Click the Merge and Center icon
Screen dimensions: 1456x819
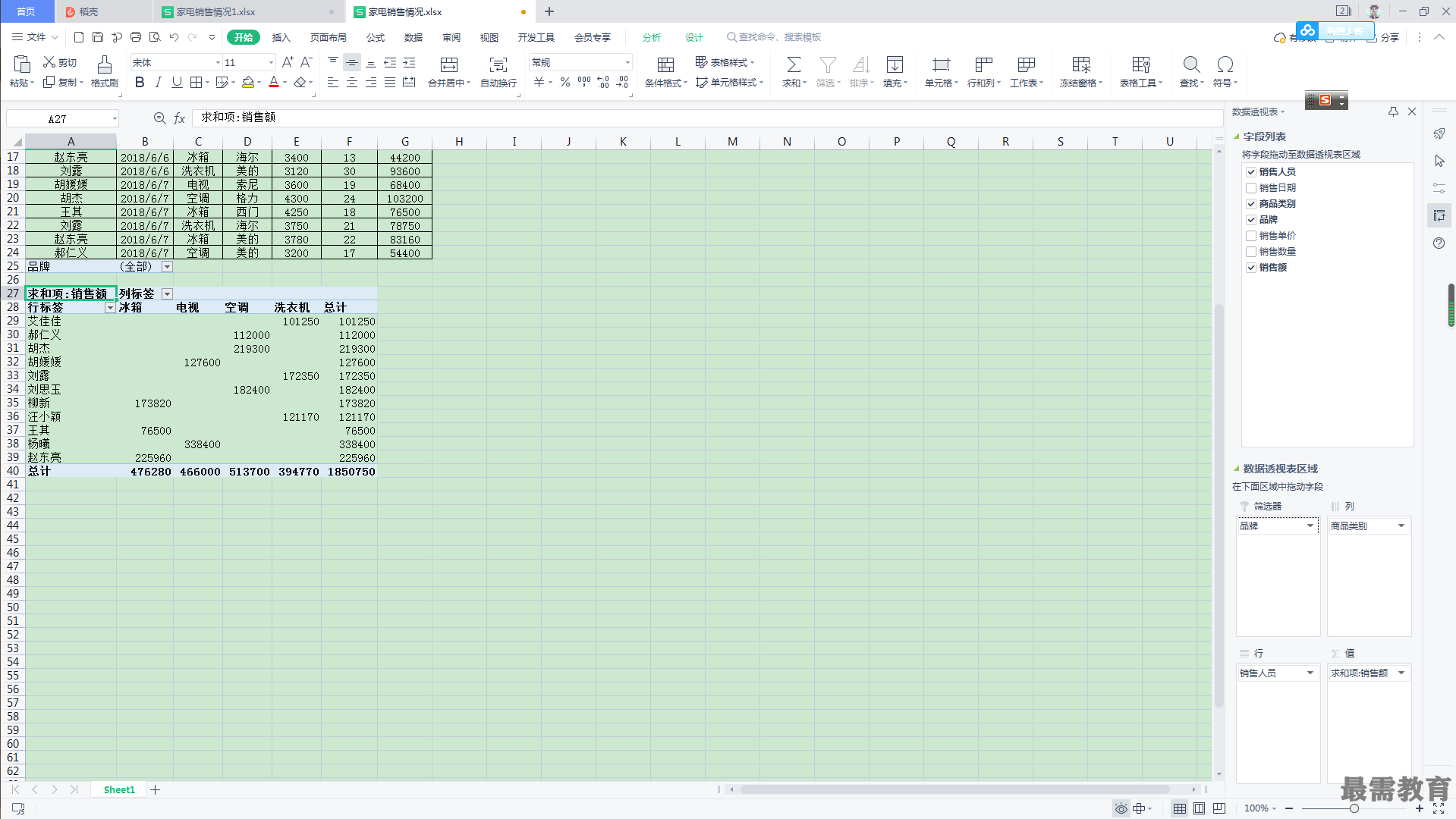tap(449, 64)
